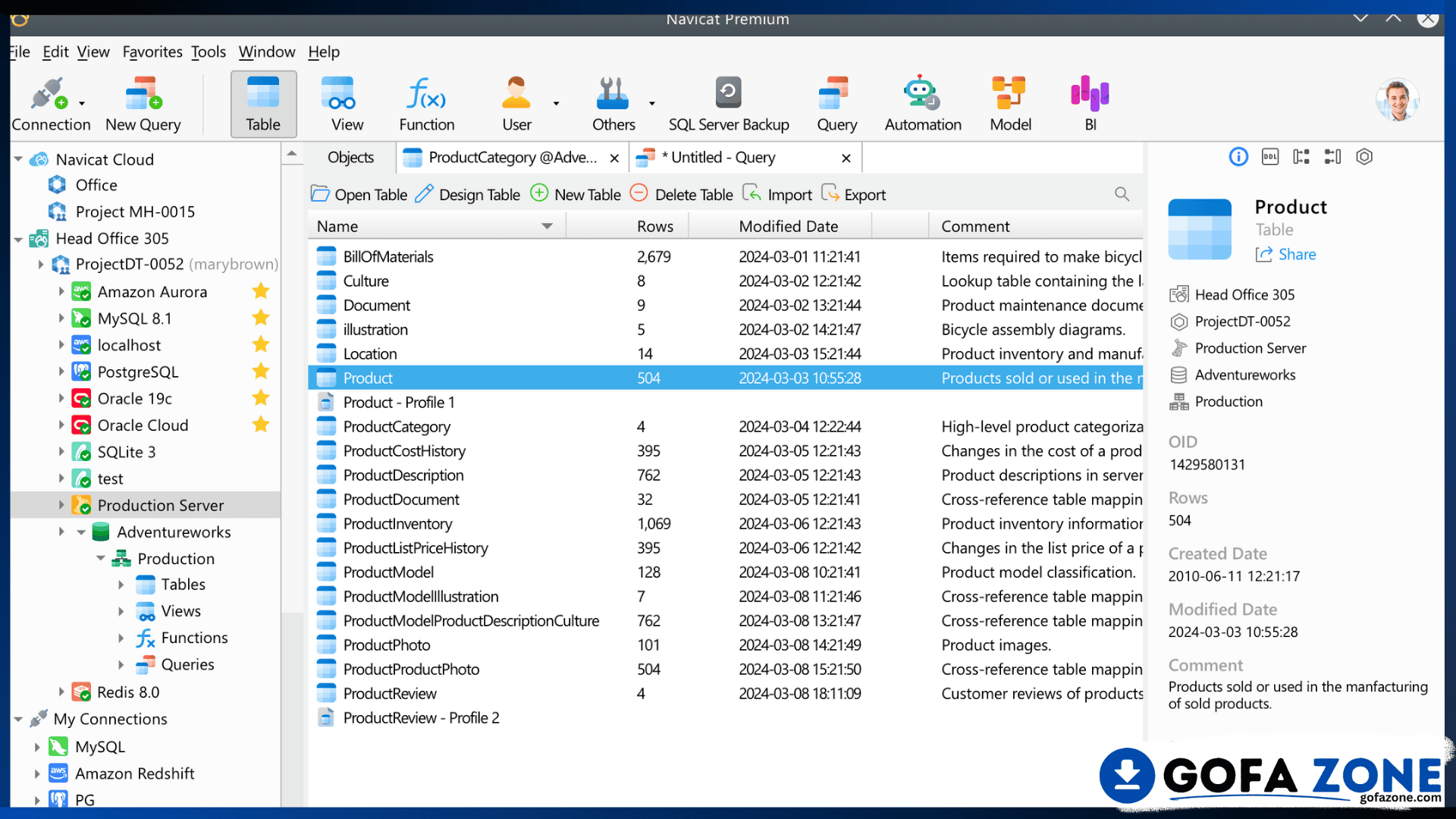Click Design Table button
This screenshot has height=819, width=1456.
[x=467, y=194]
